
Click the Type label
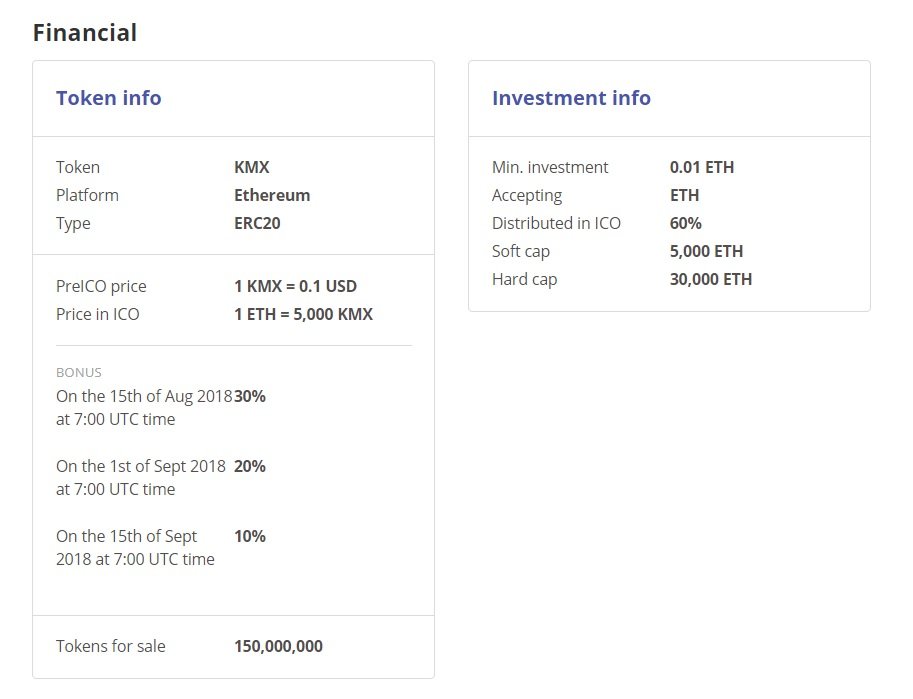[73, 223]
